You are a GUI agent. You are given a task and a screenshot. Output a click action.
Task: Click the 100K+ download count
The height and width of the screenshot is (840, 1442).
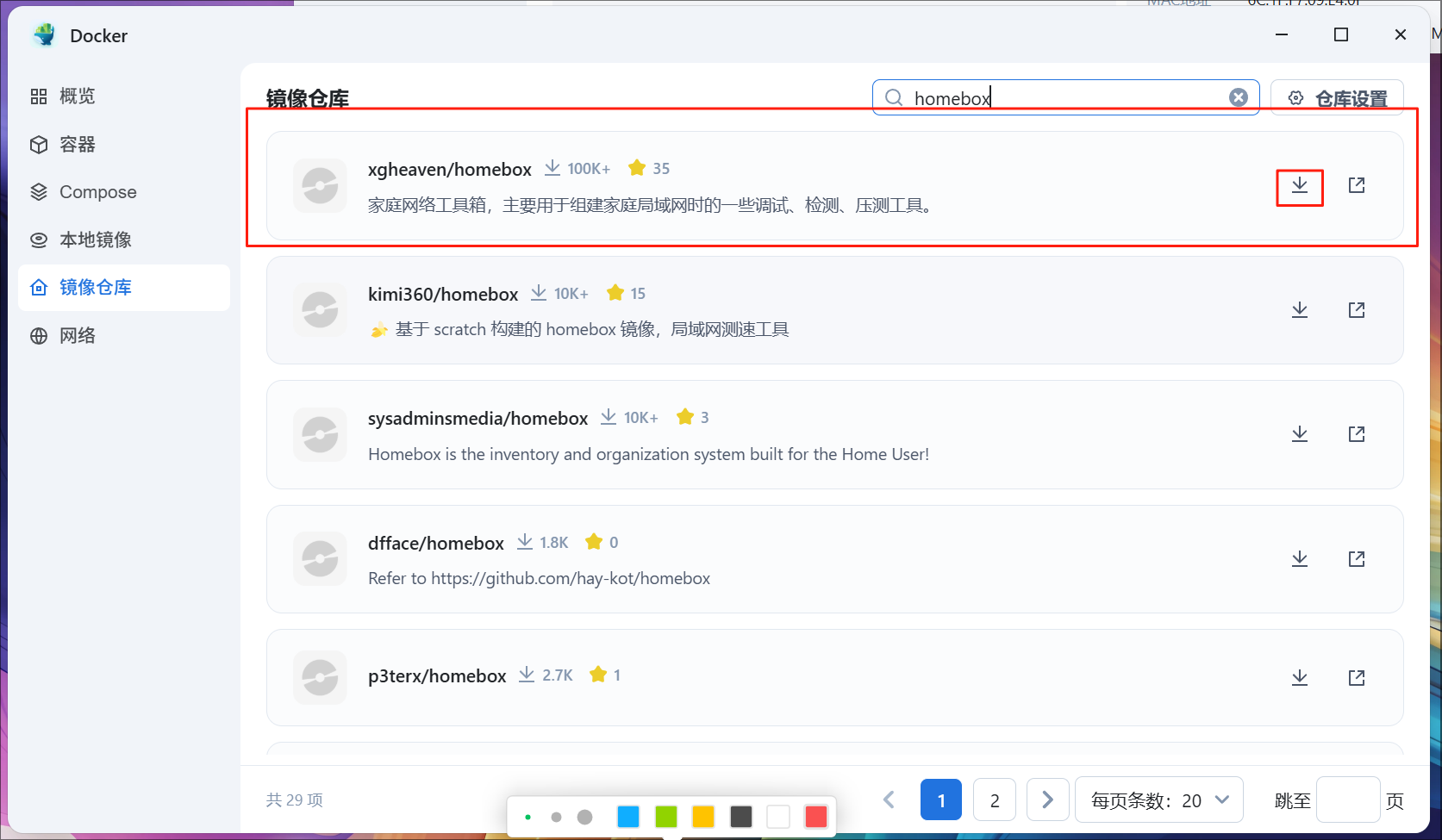pyautogui.click(x=589, y=169)
